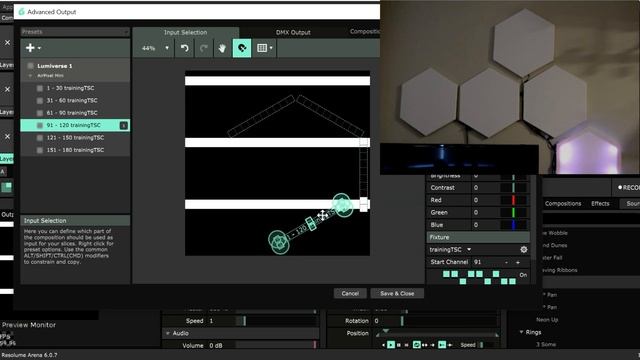640x360 pixels.
Task: Click the ping pong playmode icon
Action: coord(425,345)
